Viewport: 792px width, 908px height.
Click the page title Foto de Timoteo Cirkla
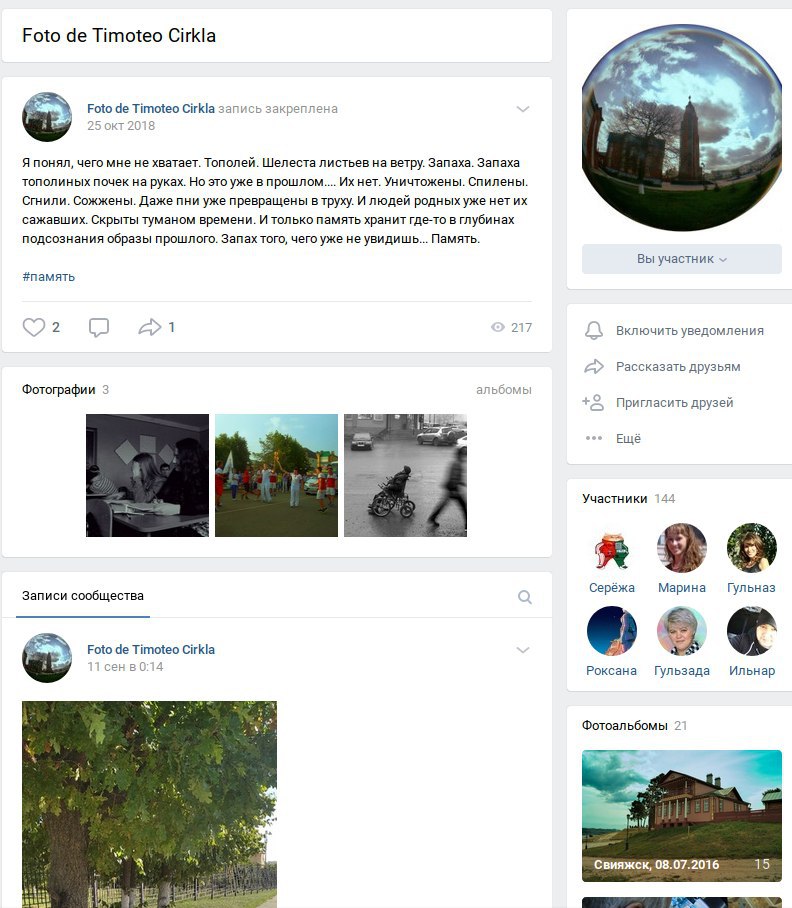pyautogui.click(x=119, y=35)
